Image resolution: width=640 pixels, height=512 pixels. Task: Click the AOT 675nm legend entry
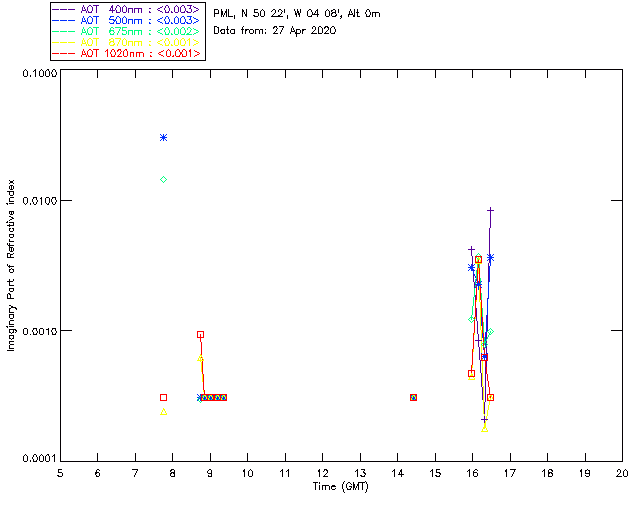(126, 31)
